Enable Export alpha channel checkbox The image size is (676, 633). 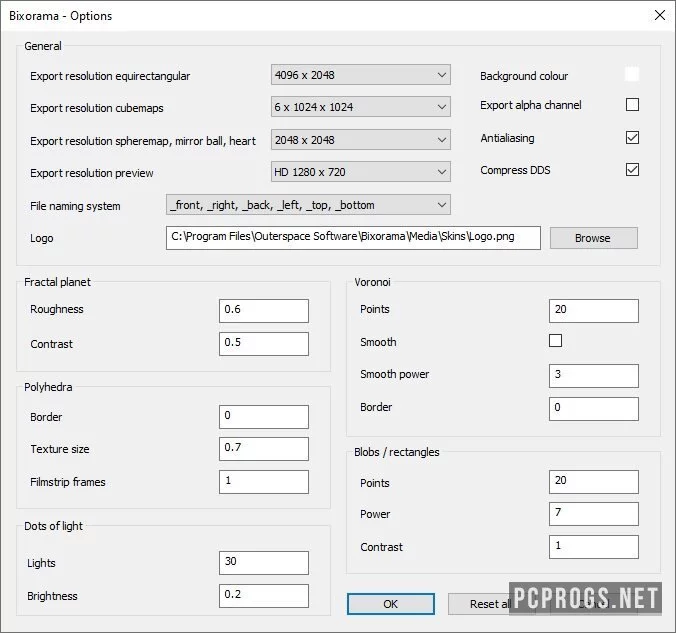tap(632, 104)
